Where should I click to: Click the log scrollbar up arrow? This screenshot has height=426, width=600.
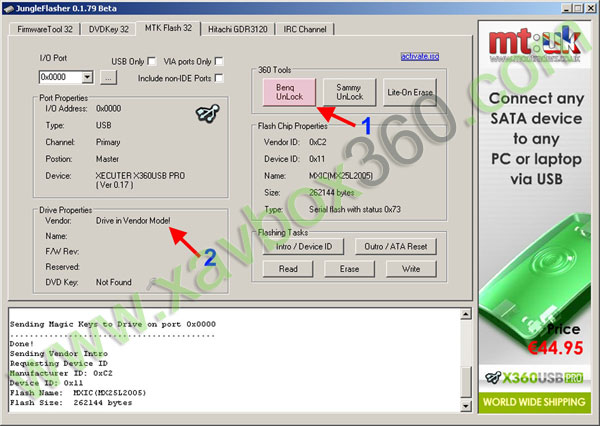click(x=465, y=315)
